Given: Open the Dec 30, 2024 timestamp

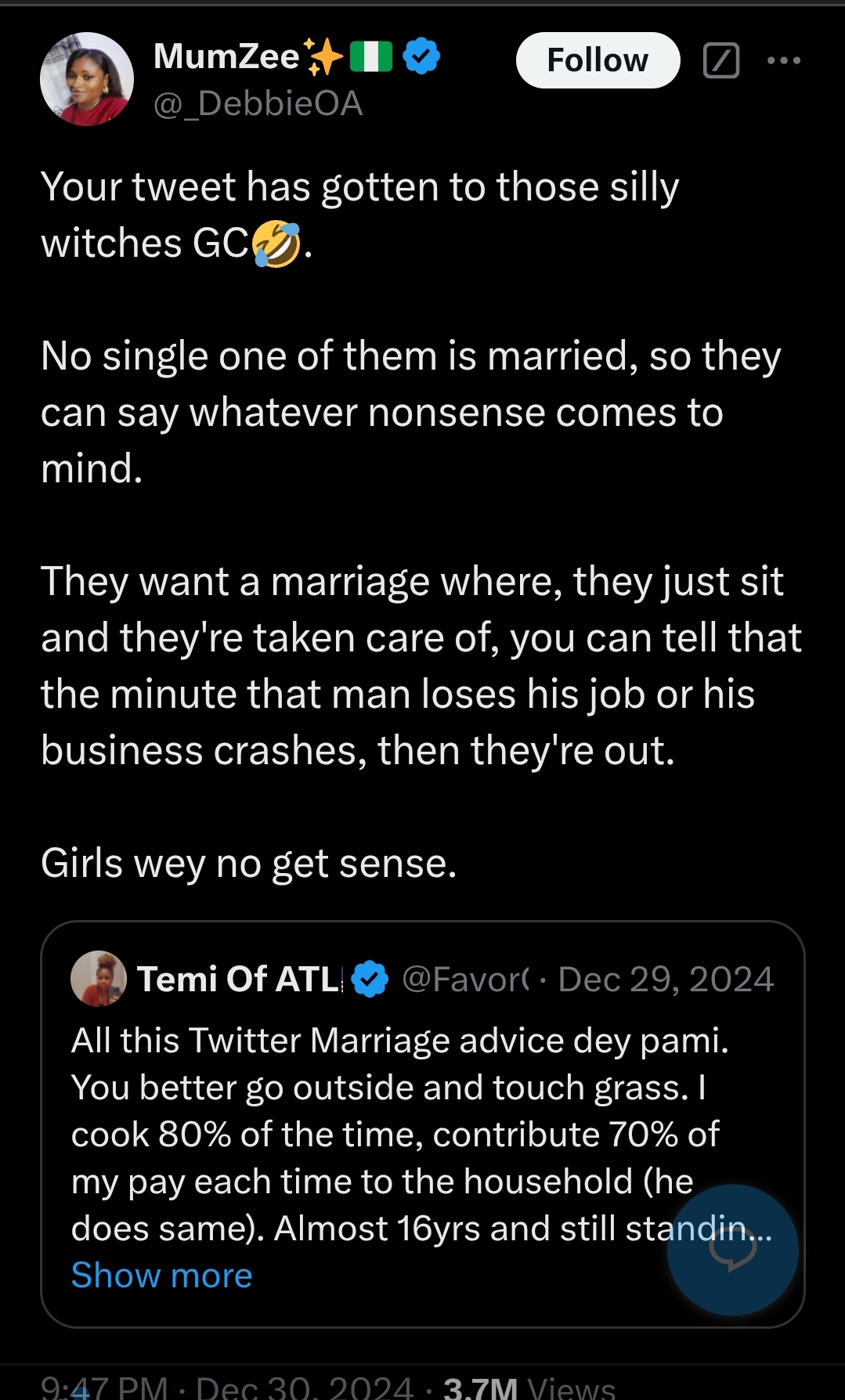Looking at the screenshot, I should tap(304, 1388).
